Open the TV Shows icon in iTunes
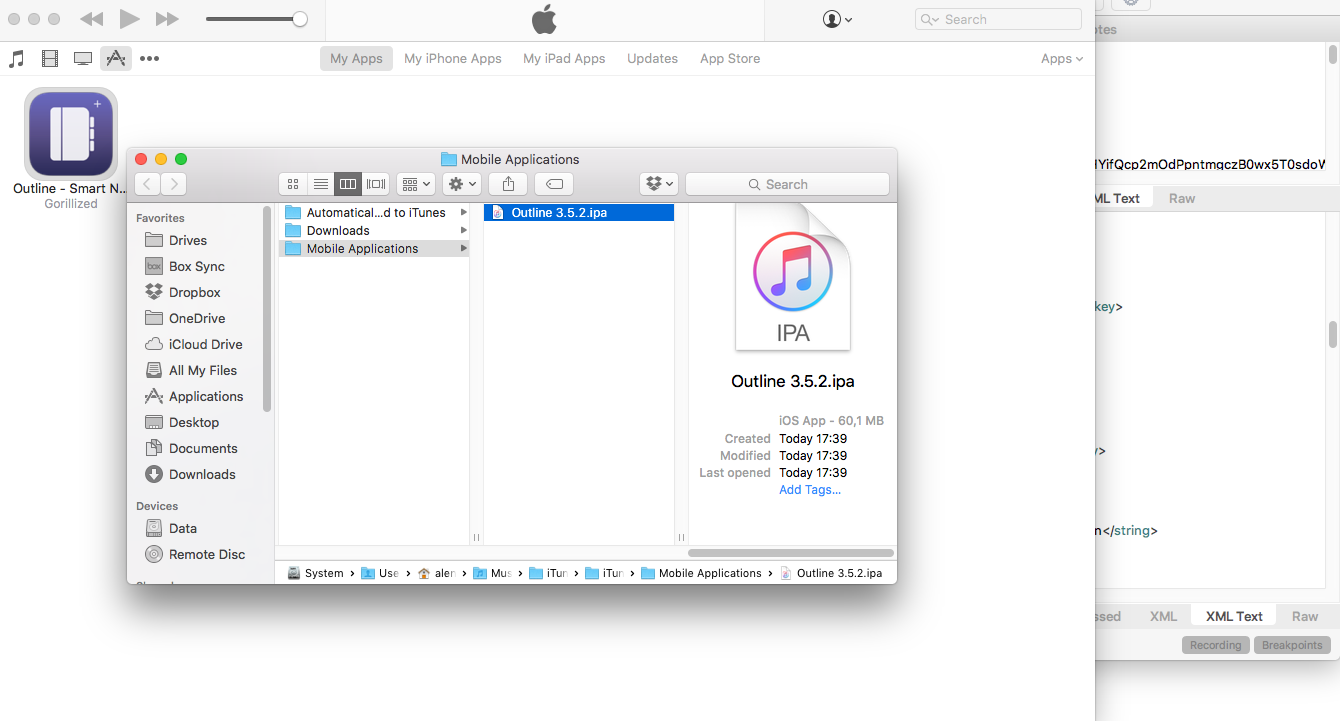The width and height of the screenshot is (1340, 721). (x=83, y=59)
